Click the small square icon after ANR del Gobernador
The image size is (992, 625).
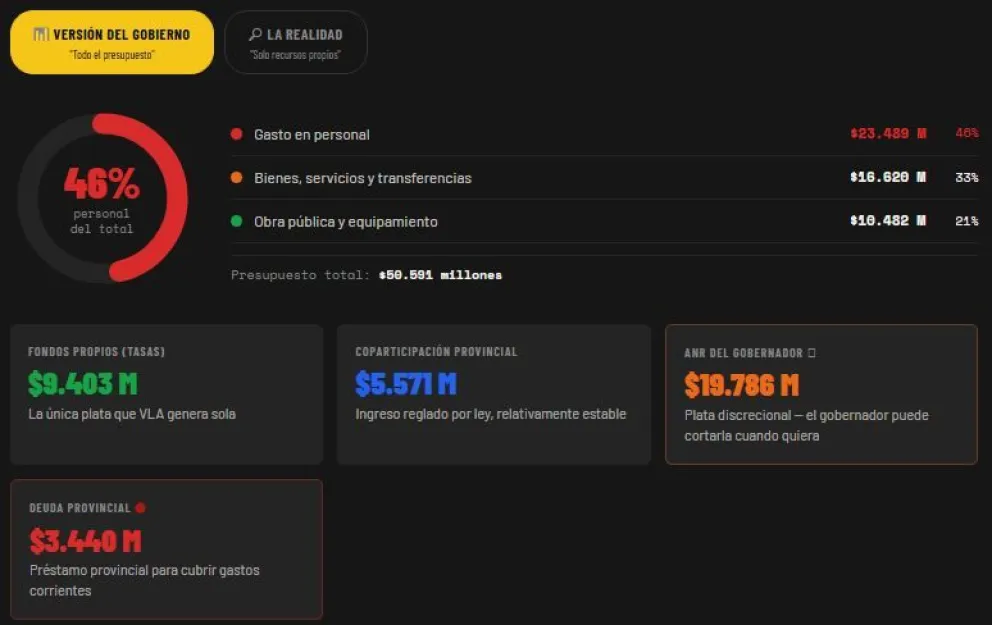coord(812,353)
